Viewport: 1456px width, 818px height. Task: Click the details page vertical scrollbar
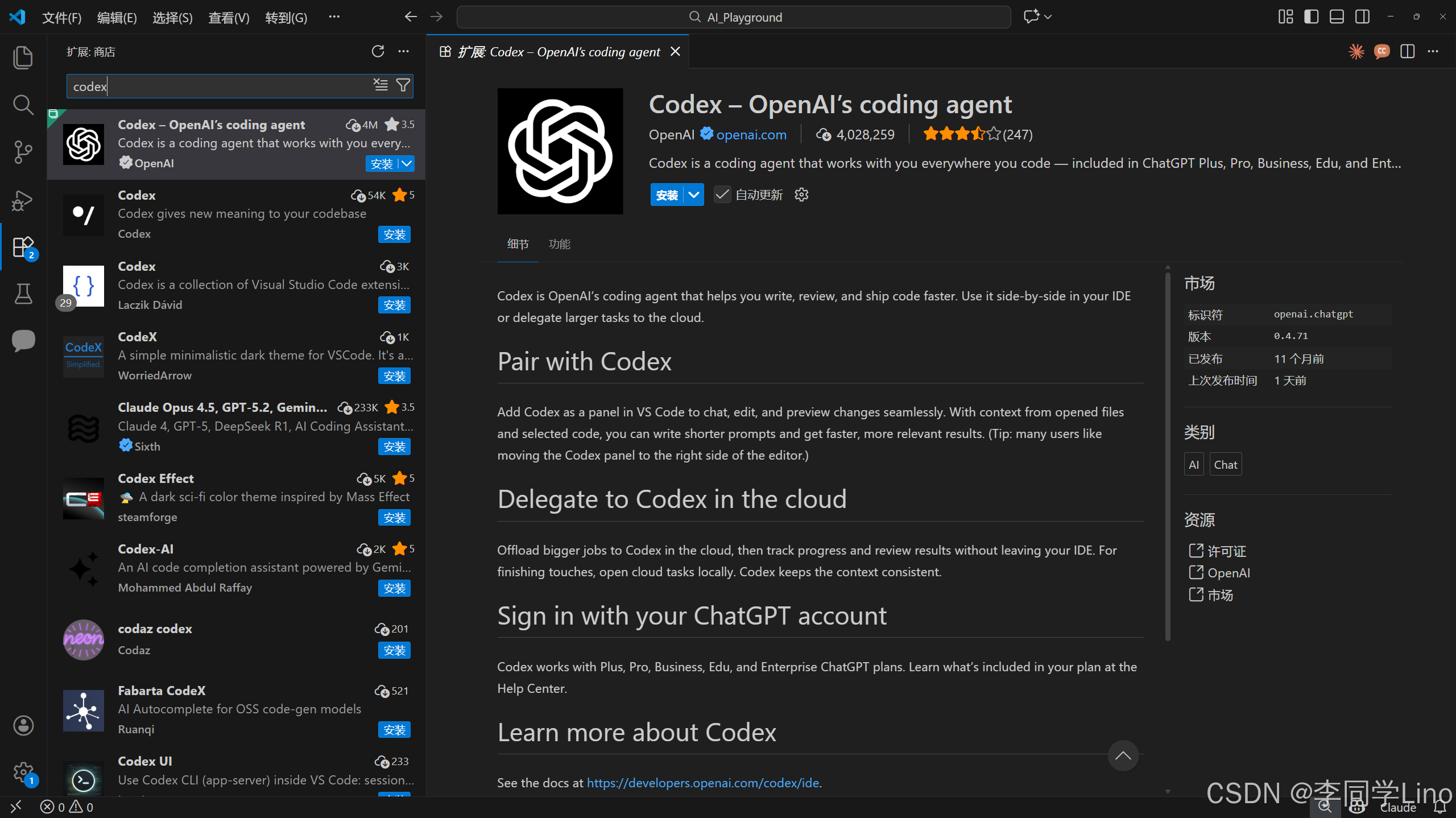1168,455
